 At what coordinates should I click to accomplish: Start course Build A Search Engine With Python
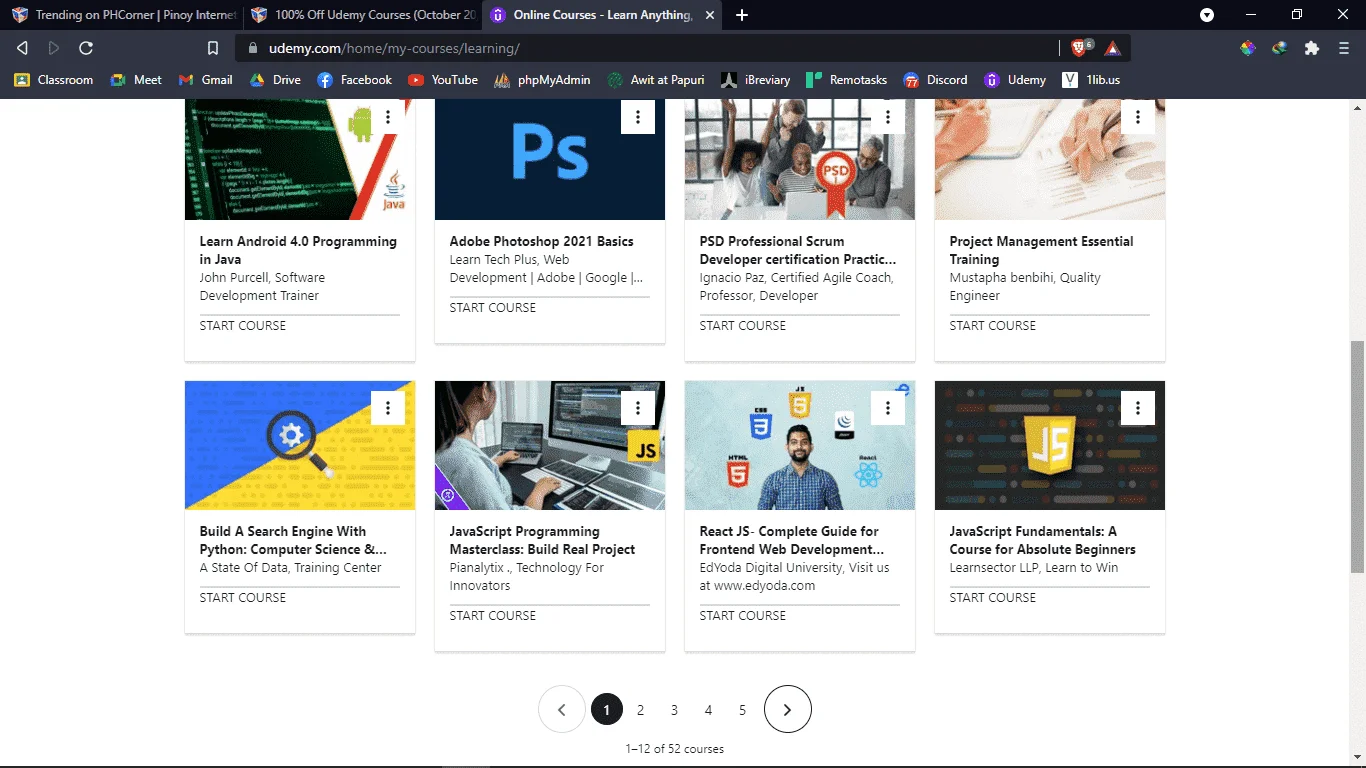pos(243,598)
